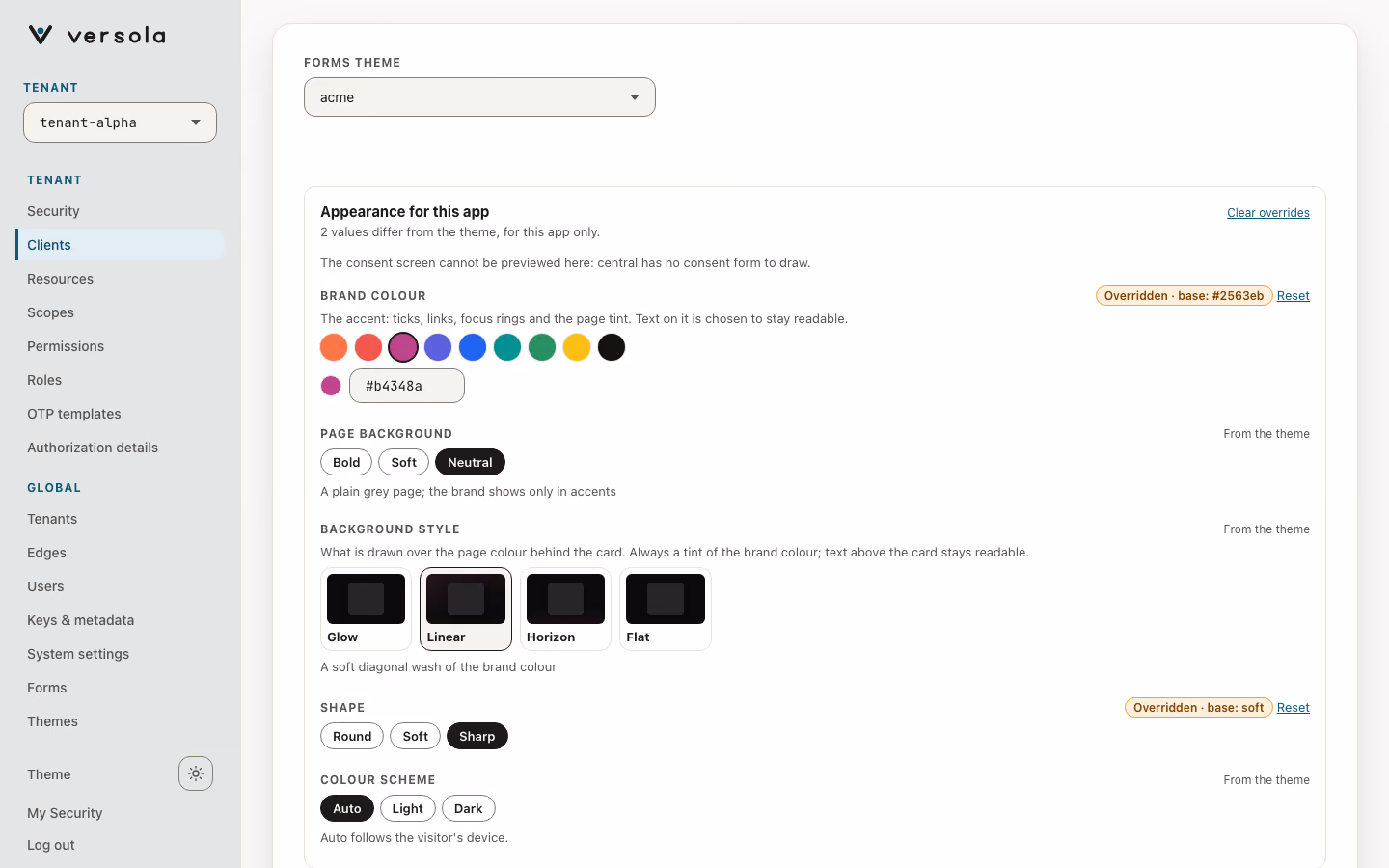Set page background to Bold
The width and height of the screenshot is (1389, 868).
[x=346, y=463]
